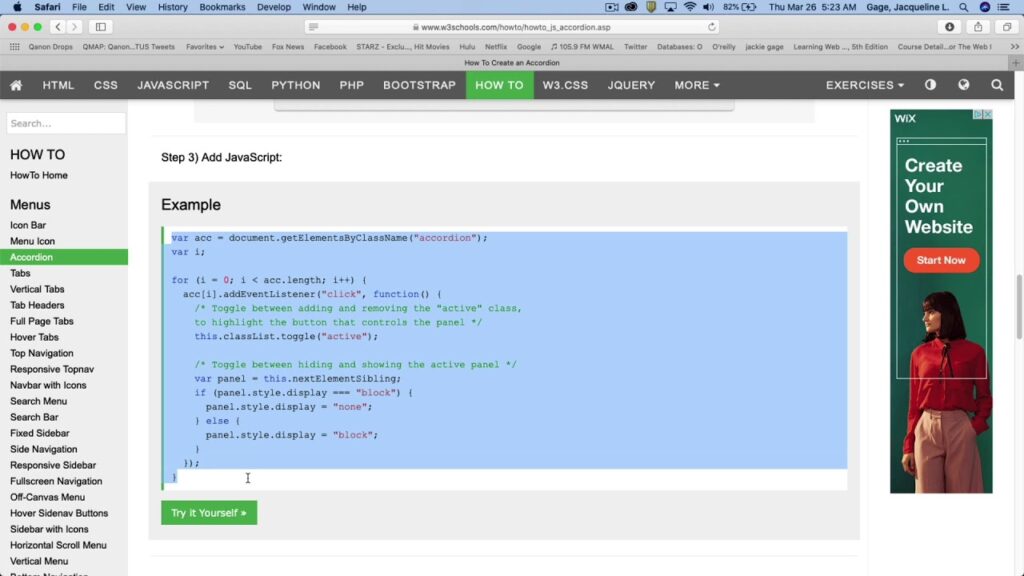Open the Favorites bookmarks dropdown

(x=205, y=46)
